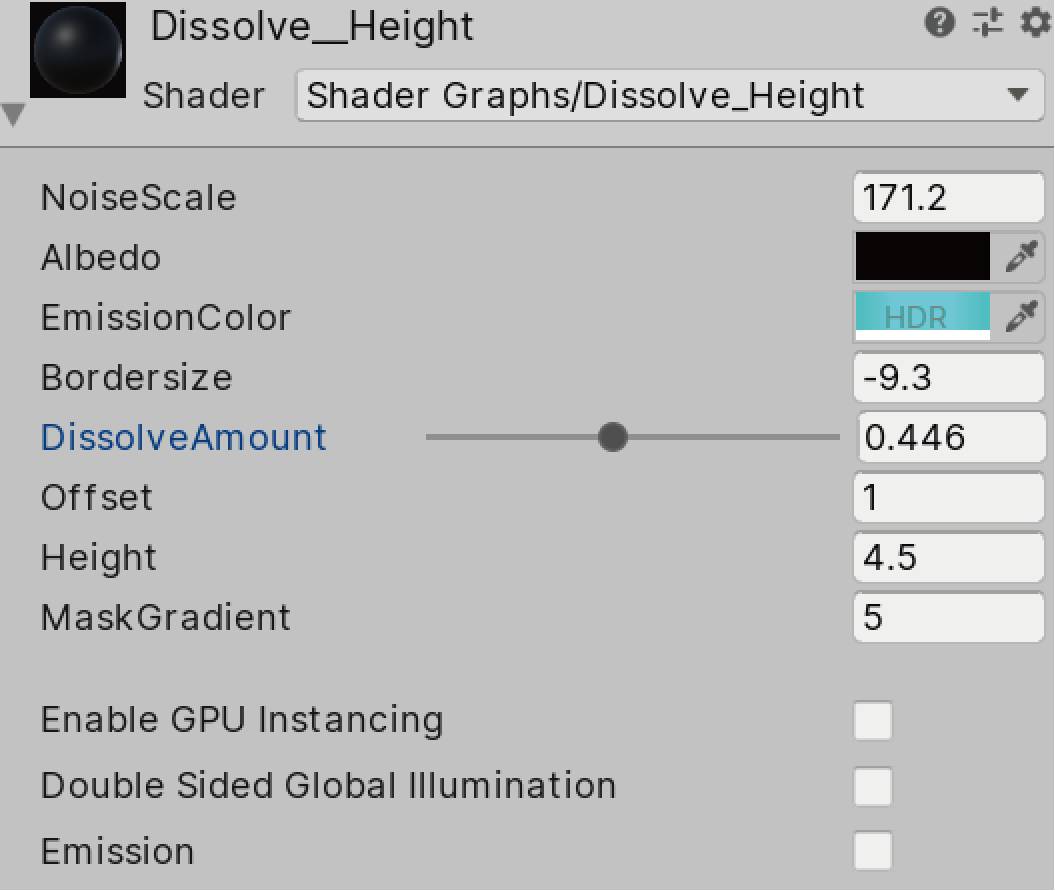Toggle Double Sided Global Illumination checkbox
The image size is (1055, 891).
[x=873, y=786]
